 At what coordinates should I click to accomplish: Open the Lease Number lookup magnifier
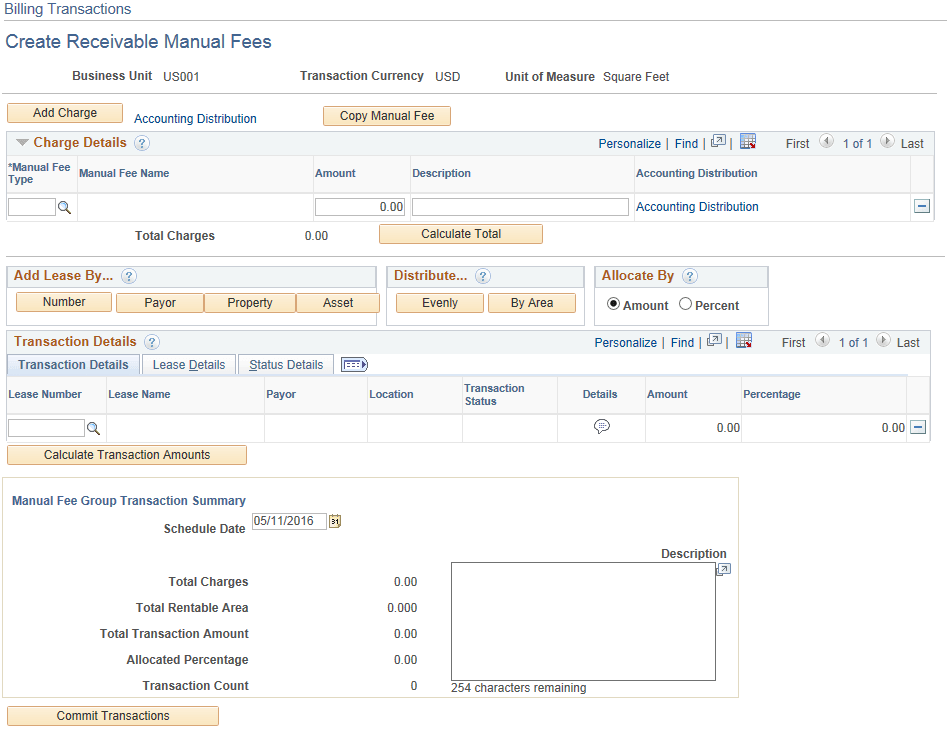93,428
